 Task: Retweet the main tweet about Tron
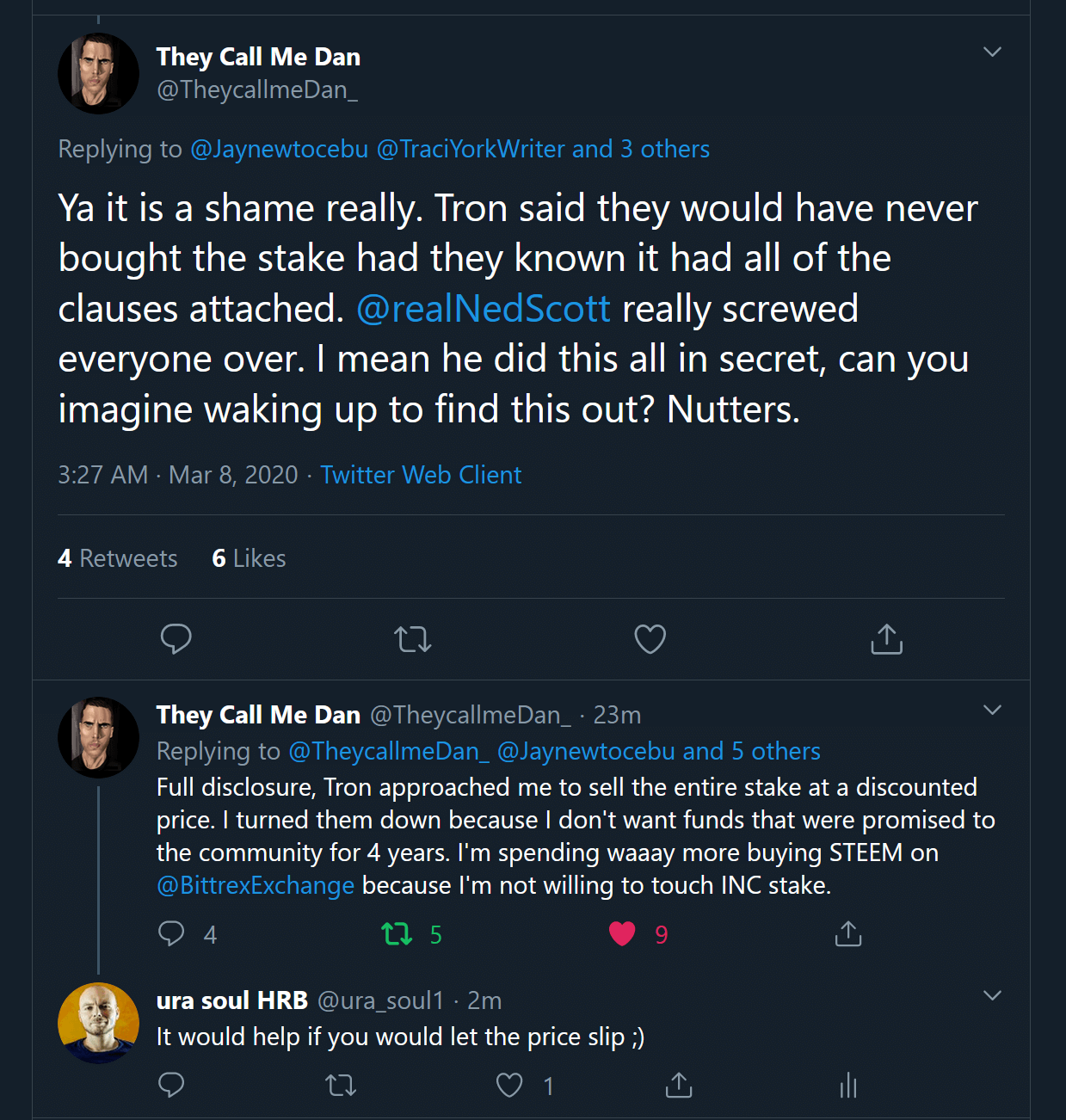point(413,639)
